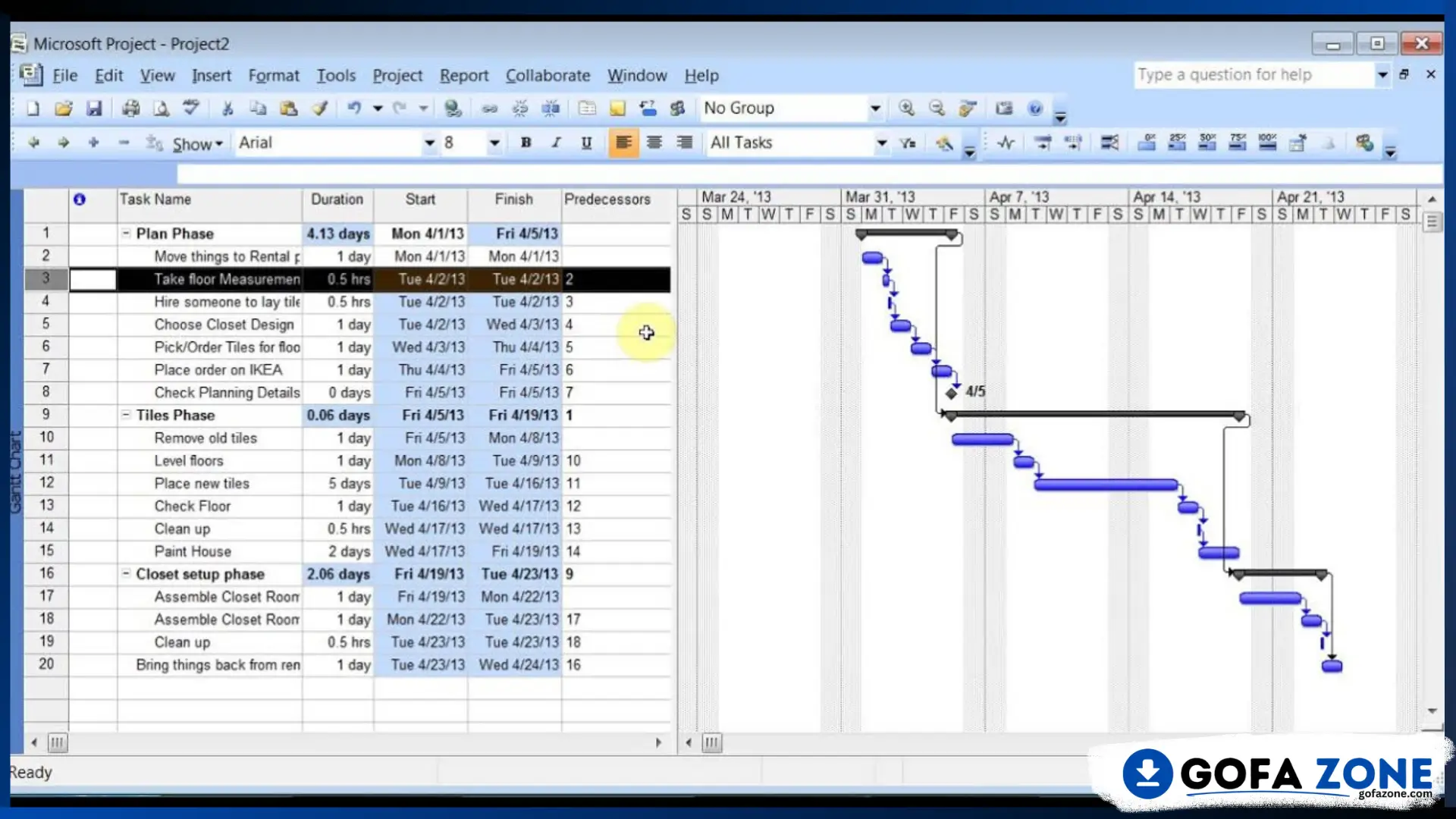Screen dimensions: 1456x819
Task: Add a task note with the yellow note icon
Action: point(617,108)
